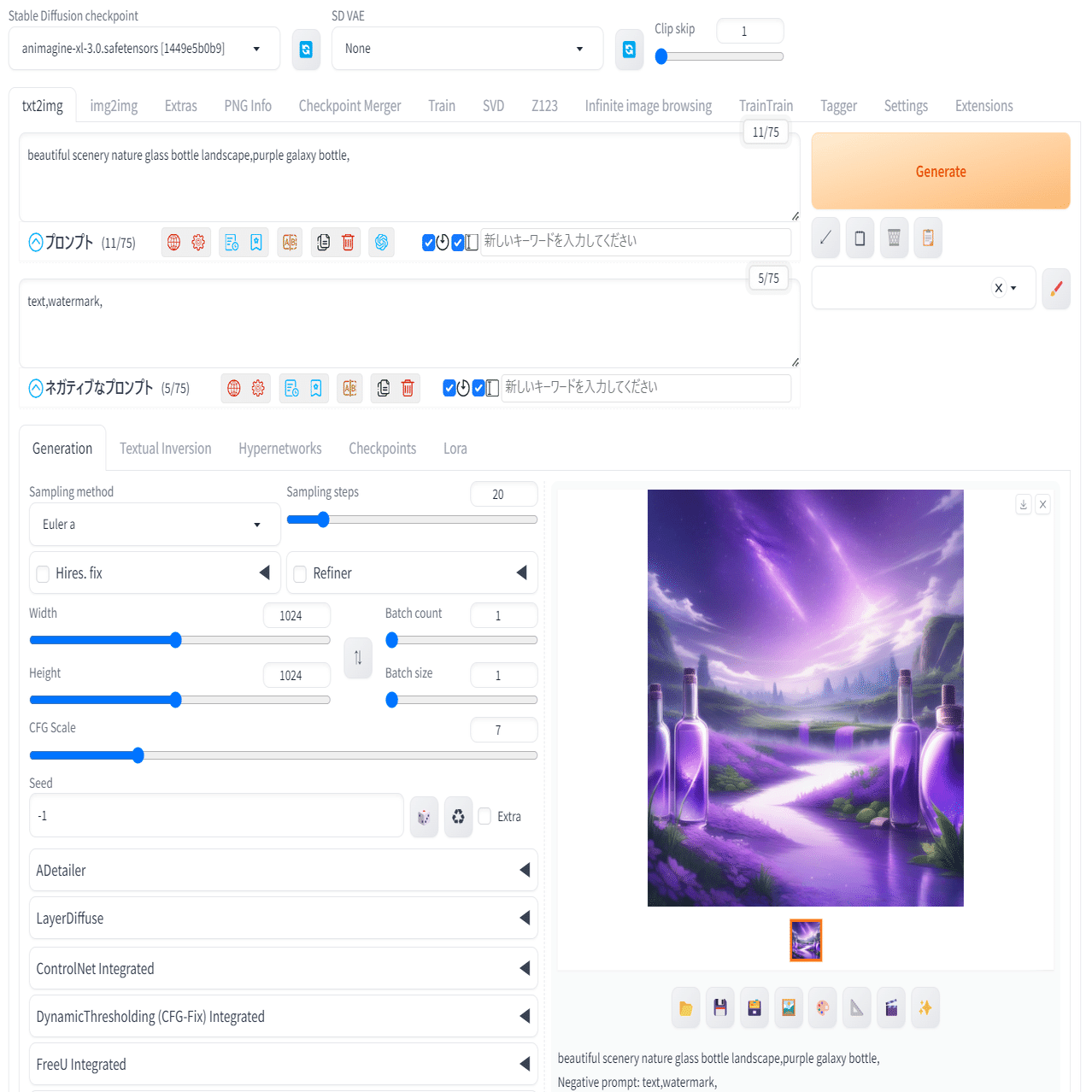Go to the Settings tab
The image size is (1092, 1092).
[x=906, y=106]
